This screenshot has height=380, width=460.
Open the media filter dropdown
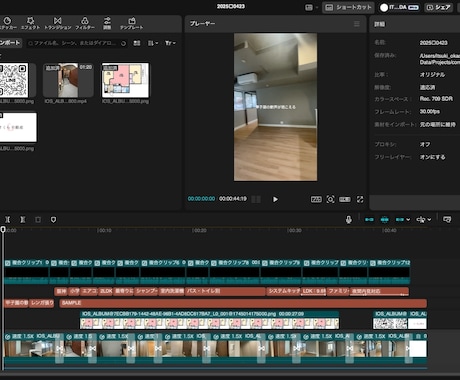(170, 43)
